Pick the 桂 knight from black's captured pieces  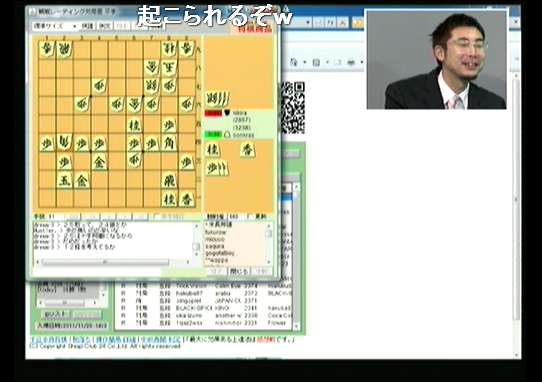tap(213, 149)
